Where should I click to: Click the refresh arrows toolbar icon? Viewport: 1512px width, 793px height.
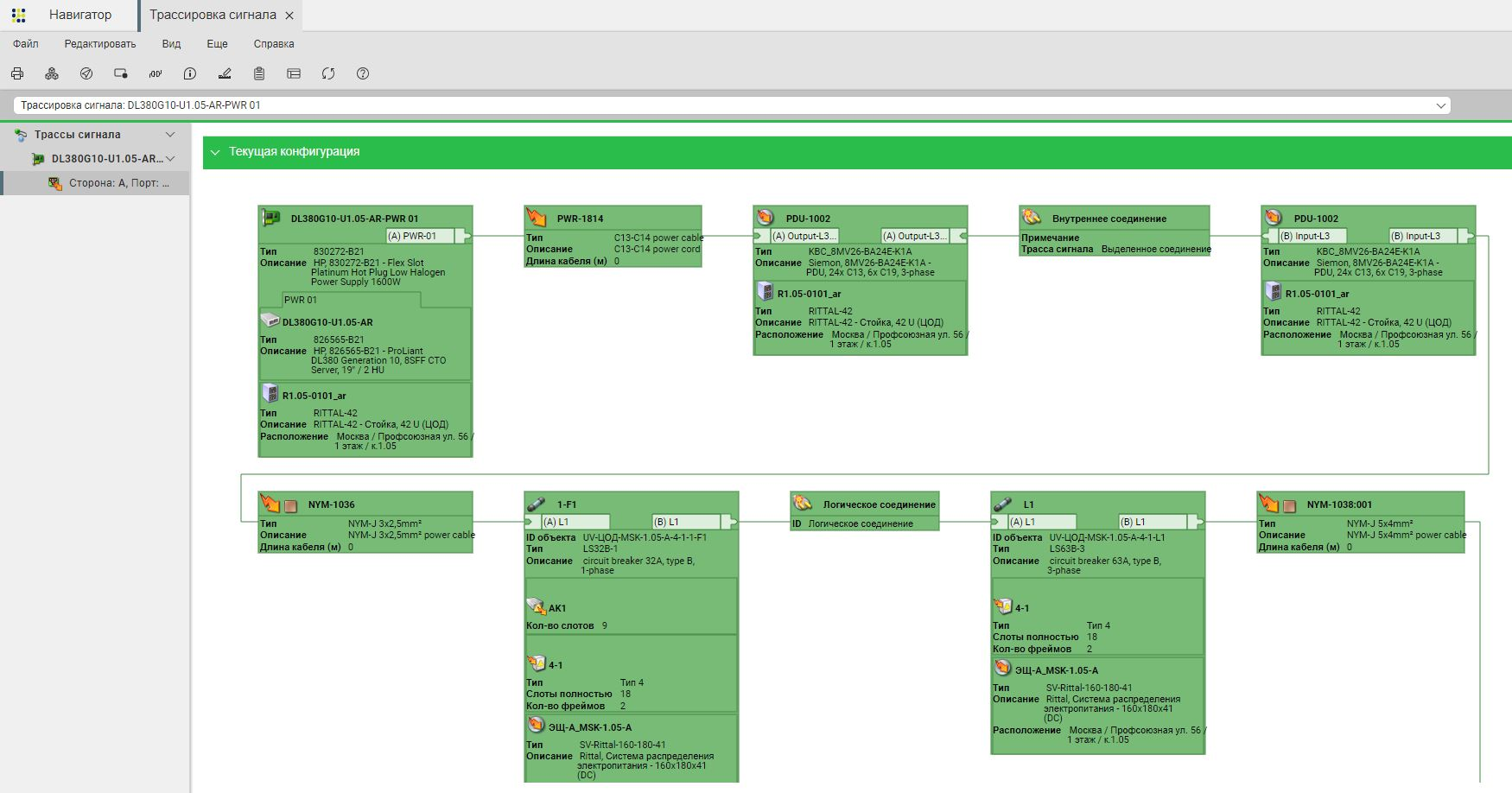(x=328, y=74)
